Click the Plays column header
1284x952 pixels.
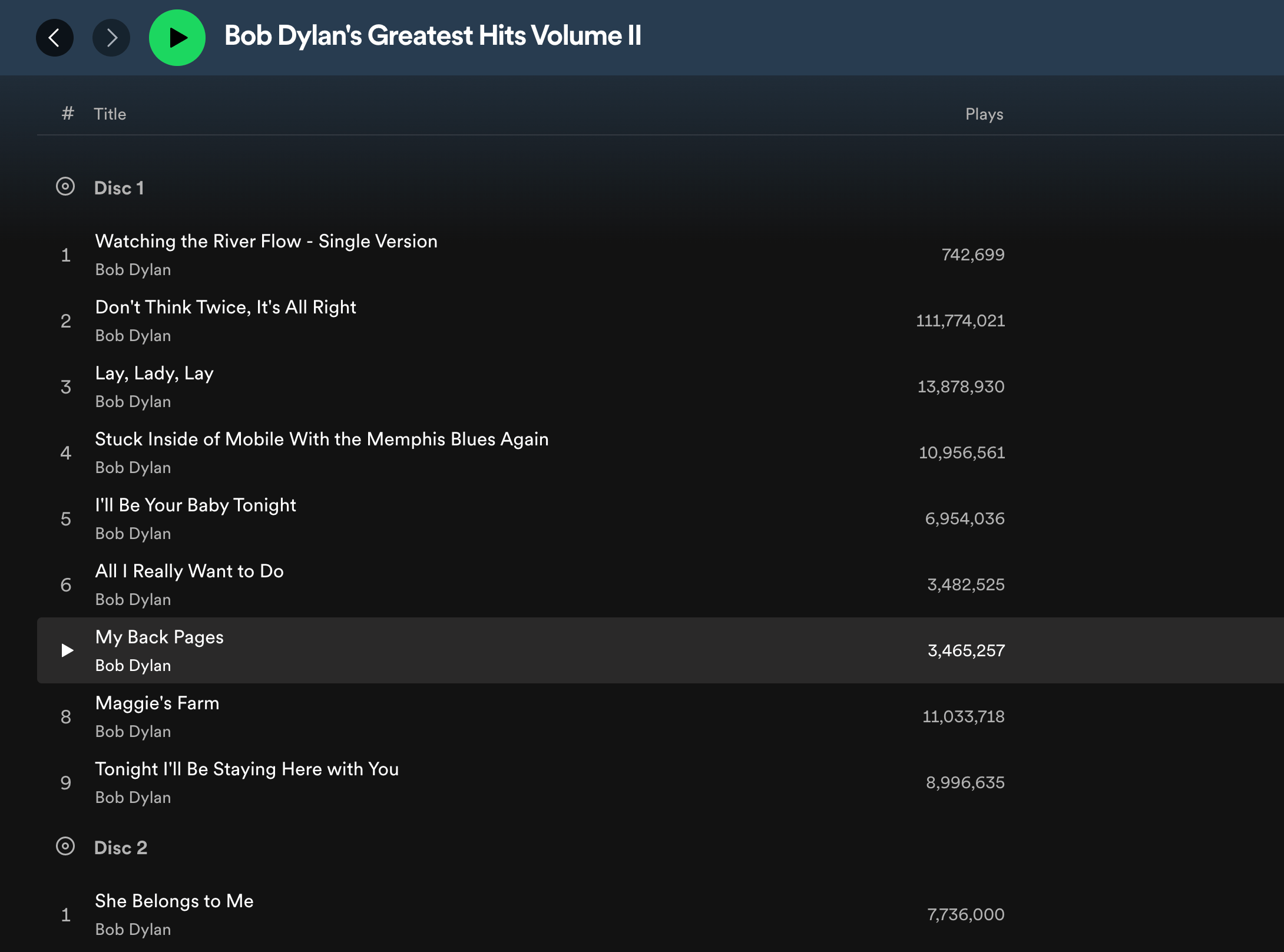click(984, 114)
